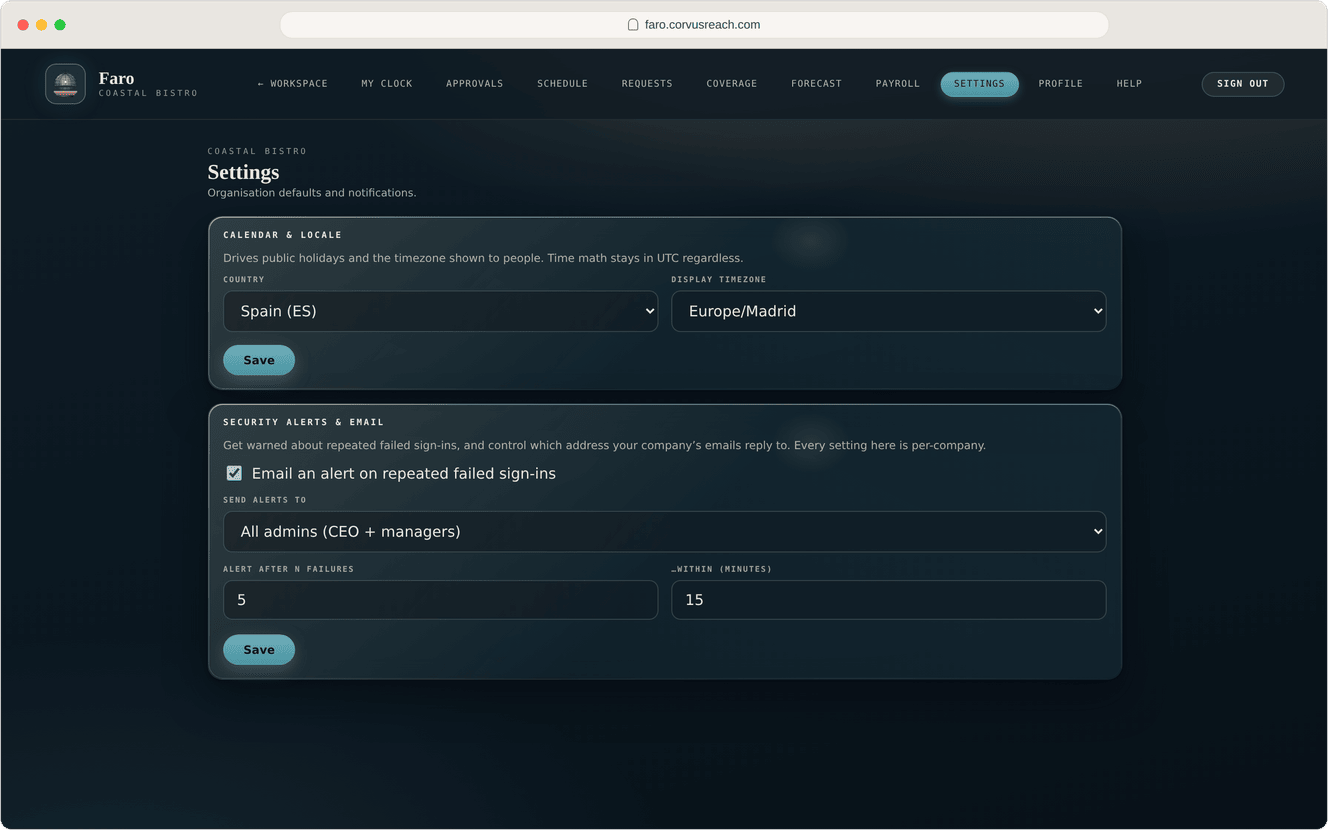Viewport: 1328px width, 830px height.
Task: Save the Calendar & Locale settings
Action: [259, 360]
